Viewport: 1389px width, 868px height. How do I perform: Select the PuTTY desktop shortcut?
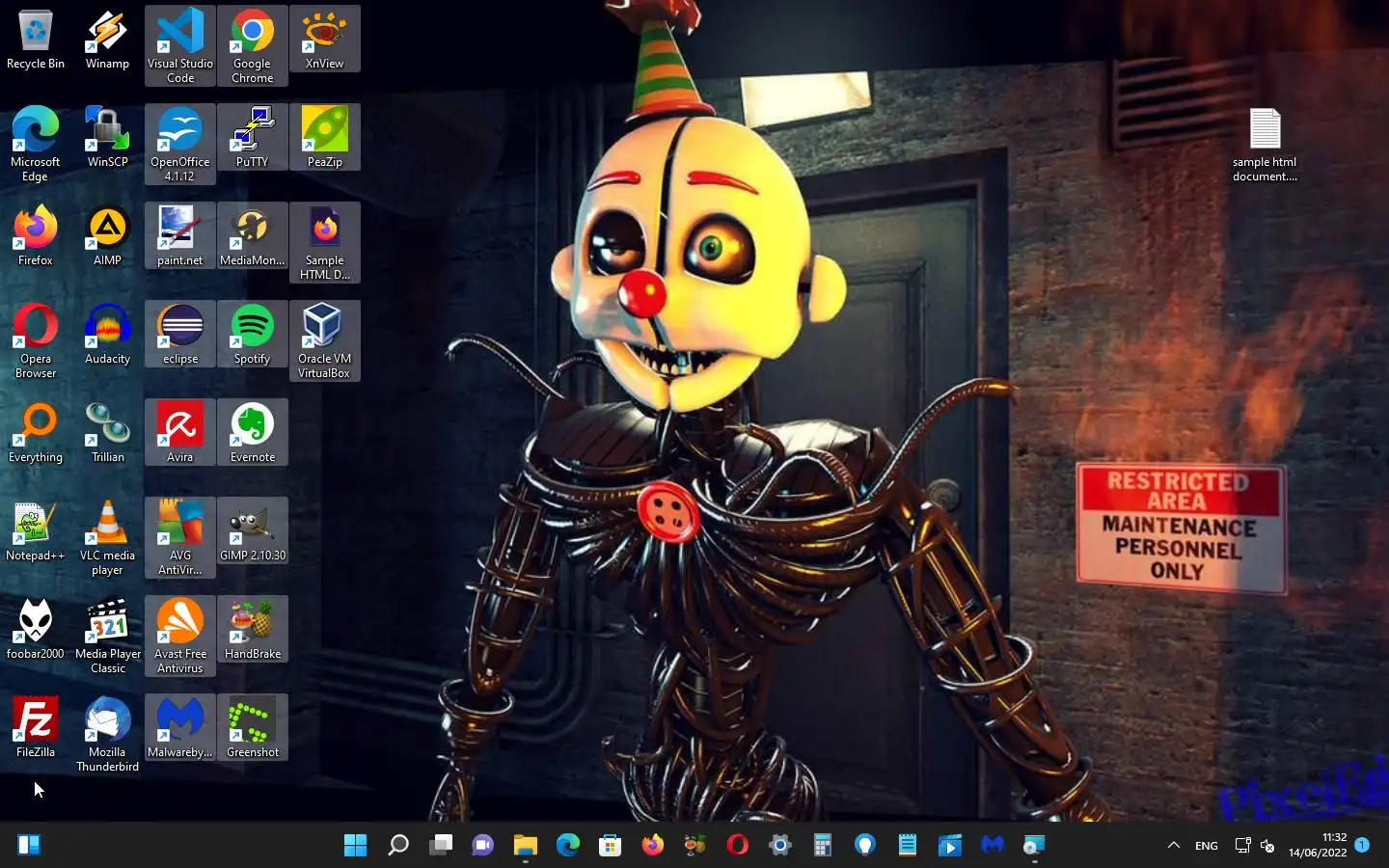pos(253,137)
